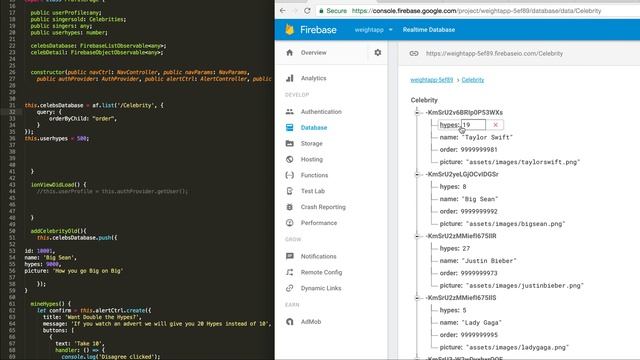Open Authentication people icon
The height and width of the screenshot is (360, 640).
[290, 111]
